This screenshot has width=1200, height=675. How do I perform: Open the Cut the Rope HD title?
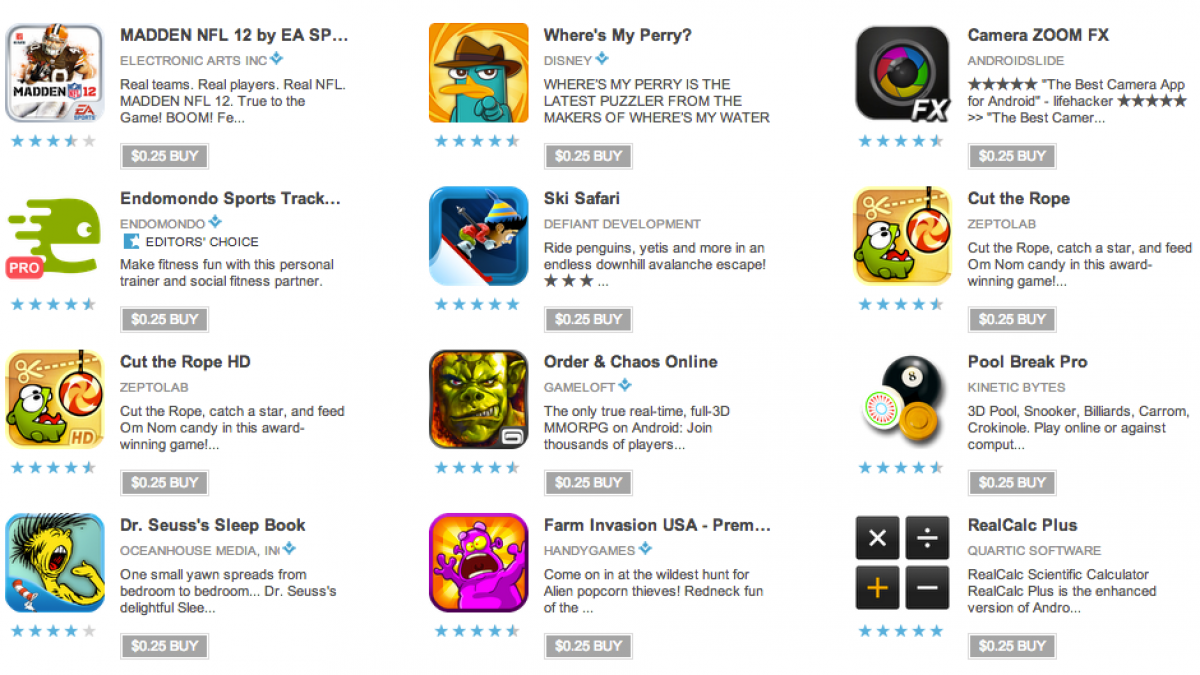(185, 362)
